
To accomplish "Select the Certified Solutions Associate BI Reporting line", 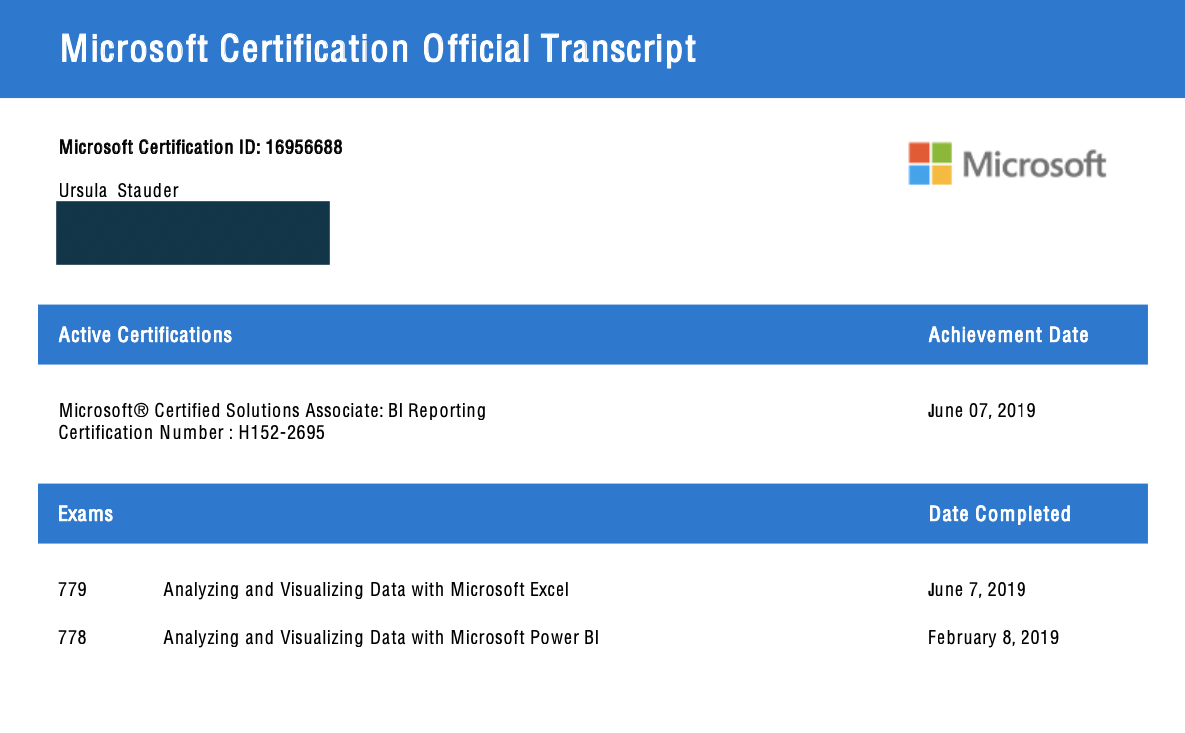I will [x=272, y=410].
